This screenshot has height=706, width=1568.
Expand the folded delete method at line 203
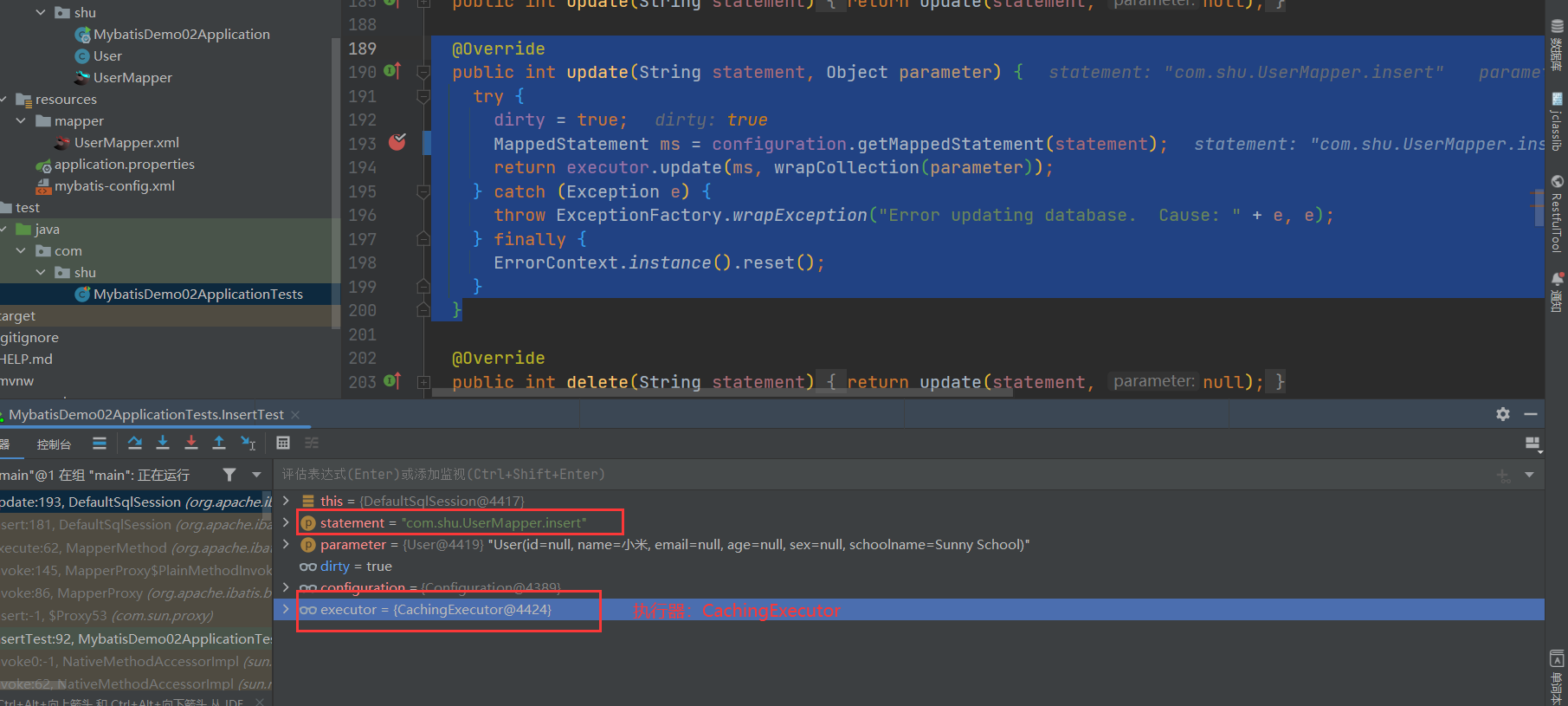(x=423, y=382)
